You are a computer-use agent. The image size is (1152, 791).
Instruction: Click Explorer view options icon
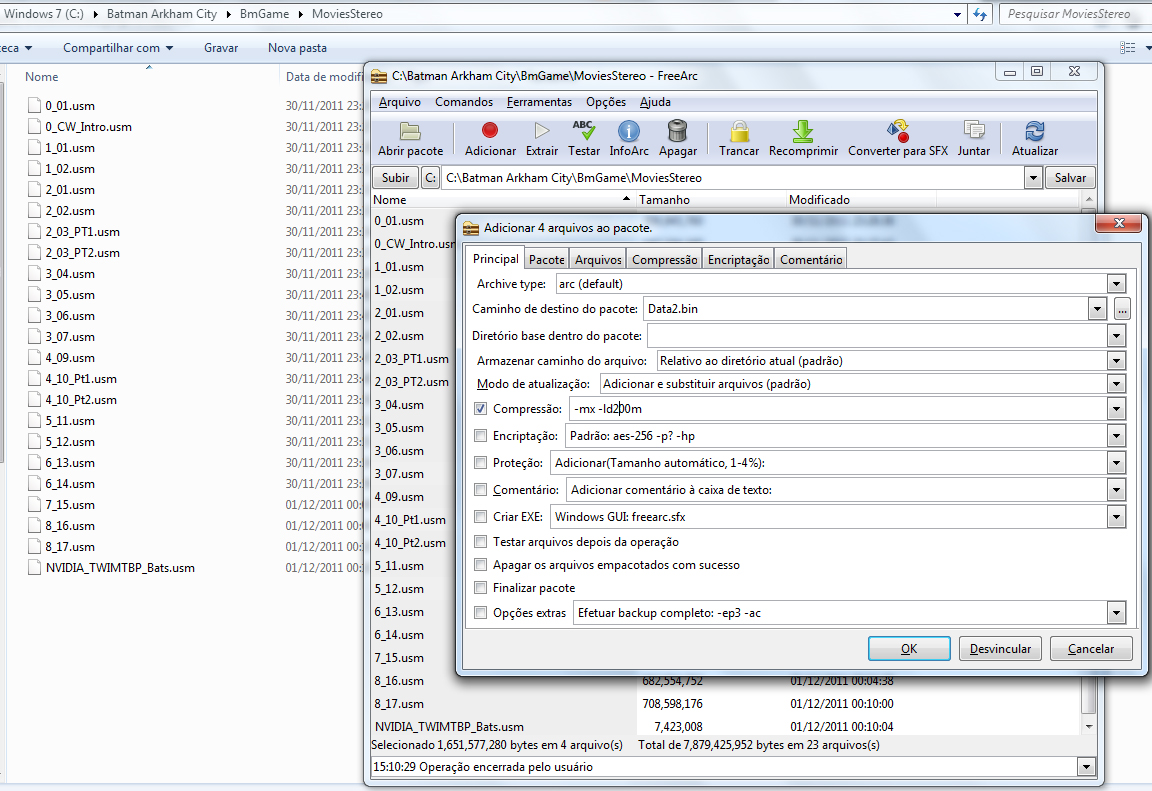(1128, 48)
